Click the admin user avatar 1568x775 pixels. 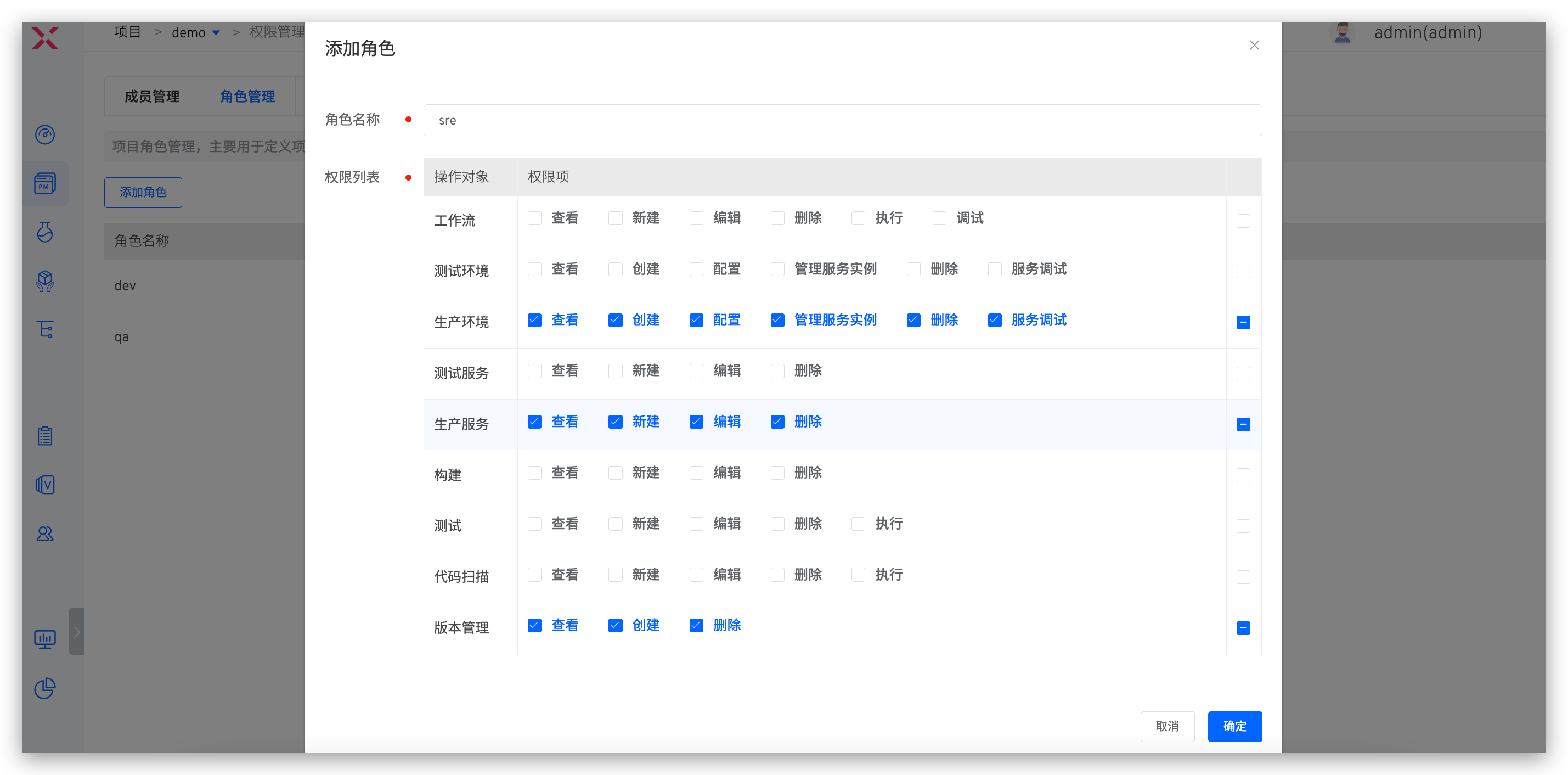click(1342, 33)
